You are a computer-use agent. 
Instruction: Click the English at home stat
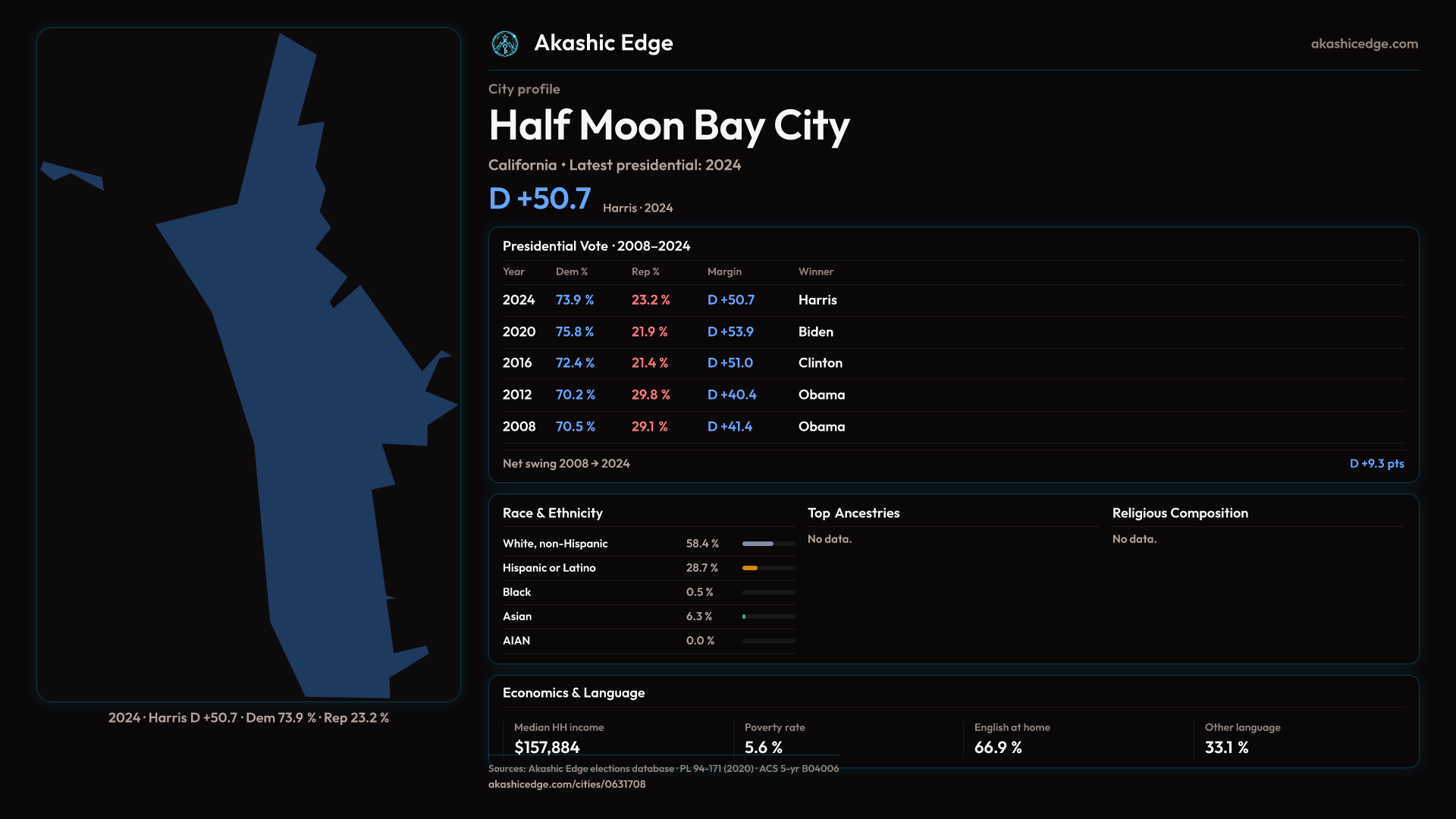(x=998, y=747)
